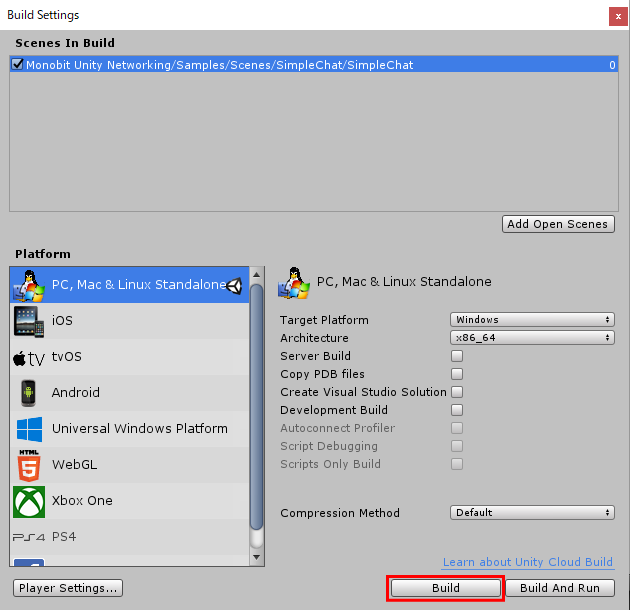Enable the Development Build checkbox
This screenshot has width=630, height=610.
point(457,410)
